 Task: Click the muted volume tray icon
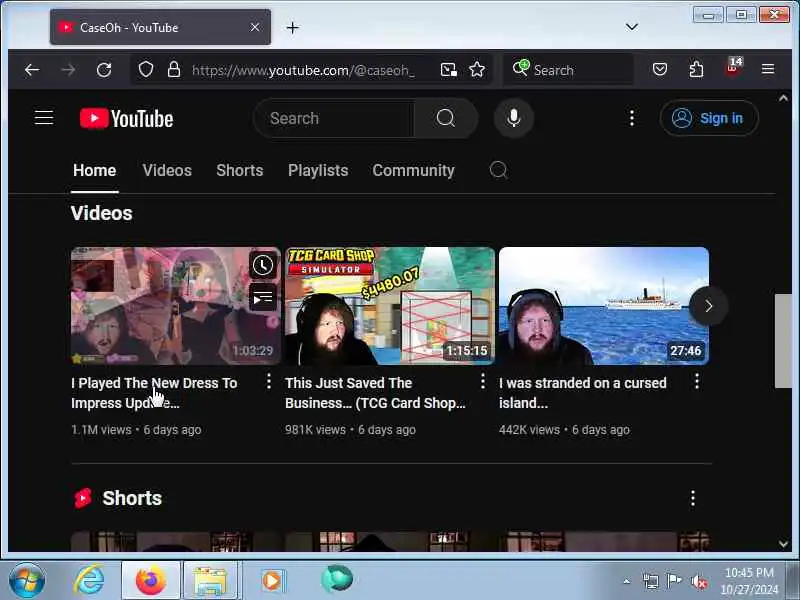point(698,581)
